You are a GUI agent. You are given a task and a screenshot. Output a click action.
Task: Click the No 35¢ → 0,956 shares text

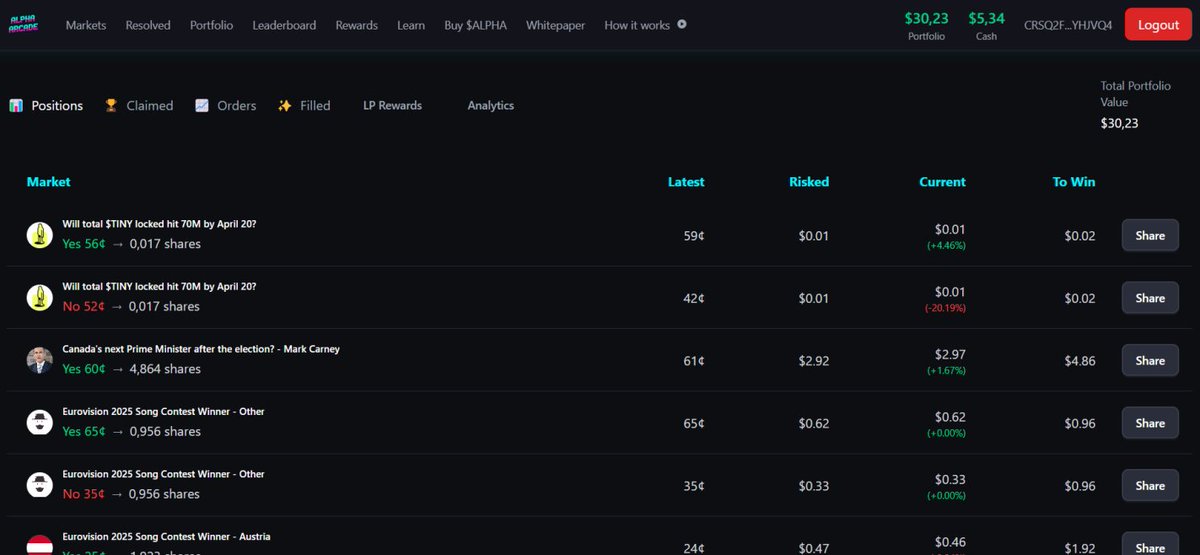click(x=131, y=494)
